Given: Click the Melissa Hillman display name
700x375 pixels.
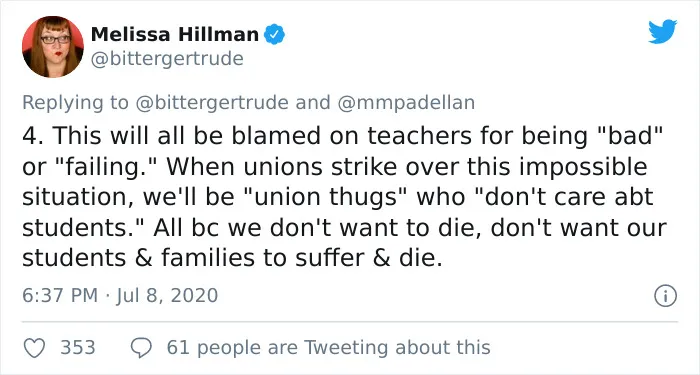Looking at the screenshot, I should (175, 35).
